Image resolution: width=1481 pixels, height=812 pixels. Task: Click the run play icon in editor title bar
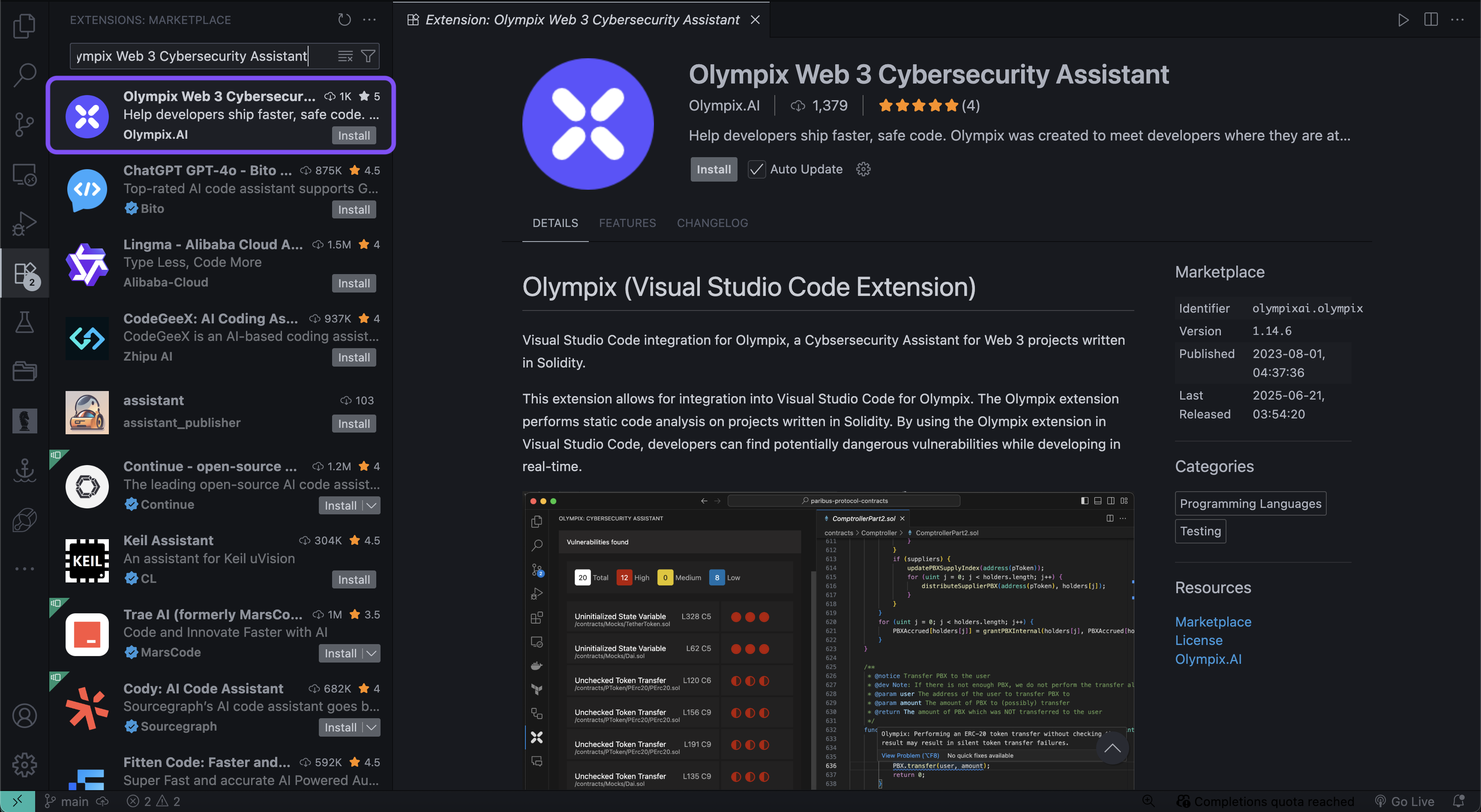pos(1403,20)
